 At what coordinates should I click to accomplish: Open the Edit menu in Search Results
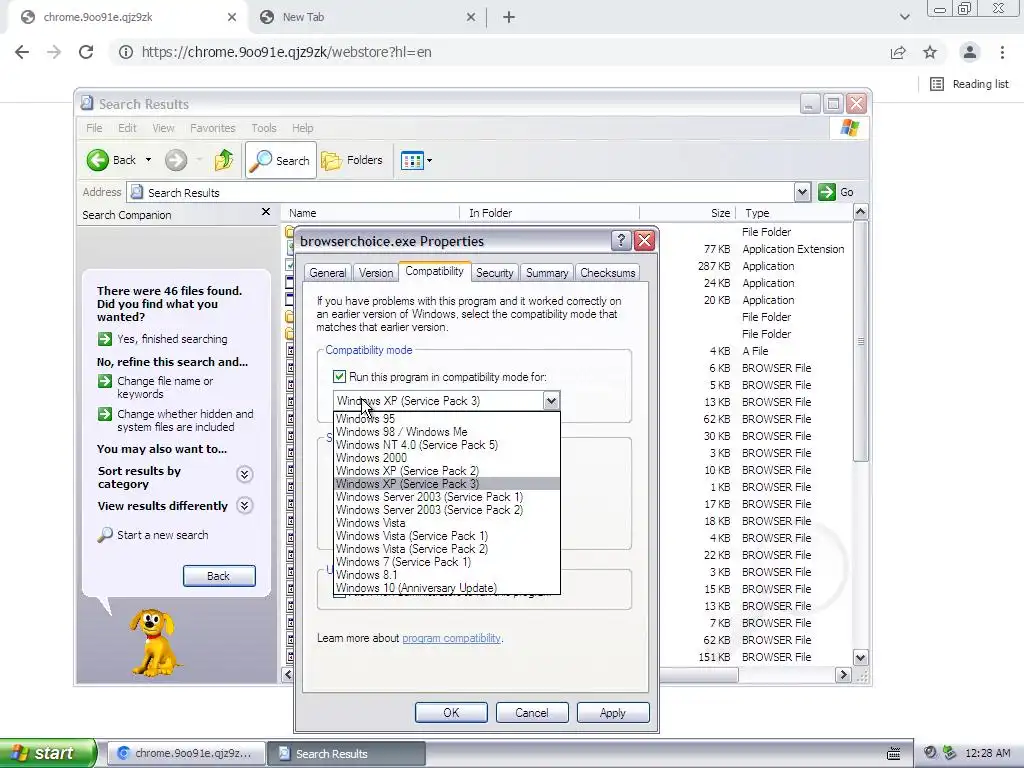click(x=127, y=128)
